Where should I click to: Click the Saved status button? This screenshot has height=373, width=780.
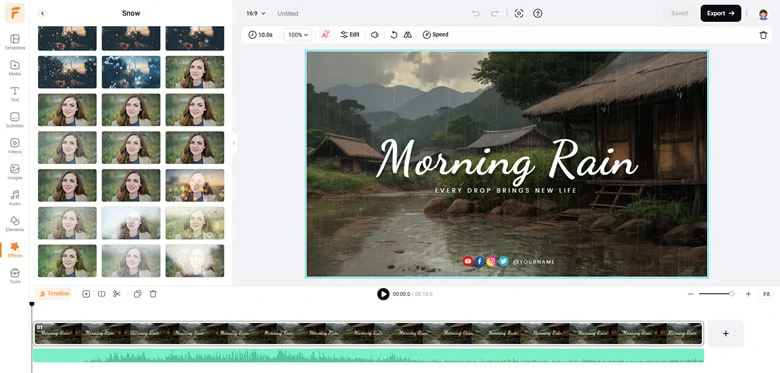[679, 13]
